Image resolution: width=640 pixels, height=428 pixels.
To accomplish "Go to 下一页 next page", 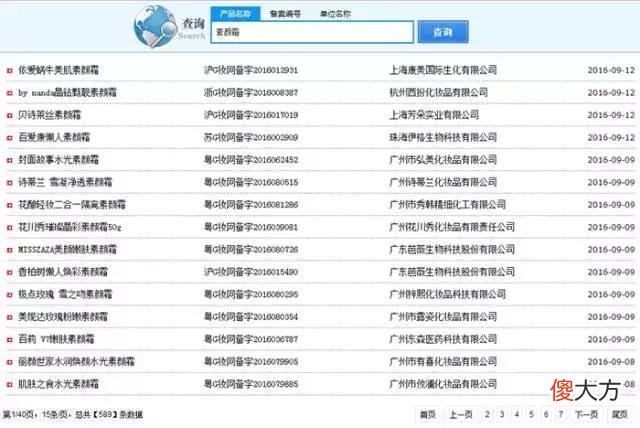I will pos(586,415).
